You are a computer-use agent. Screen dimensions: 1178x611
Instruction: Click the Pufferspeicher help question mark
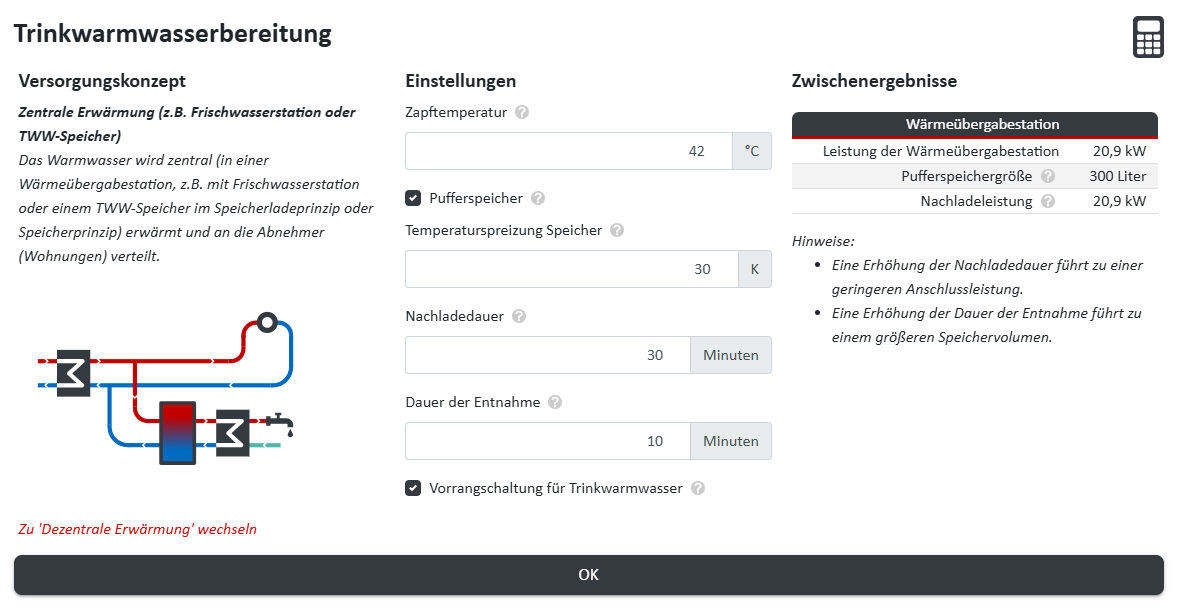point(538,198)
